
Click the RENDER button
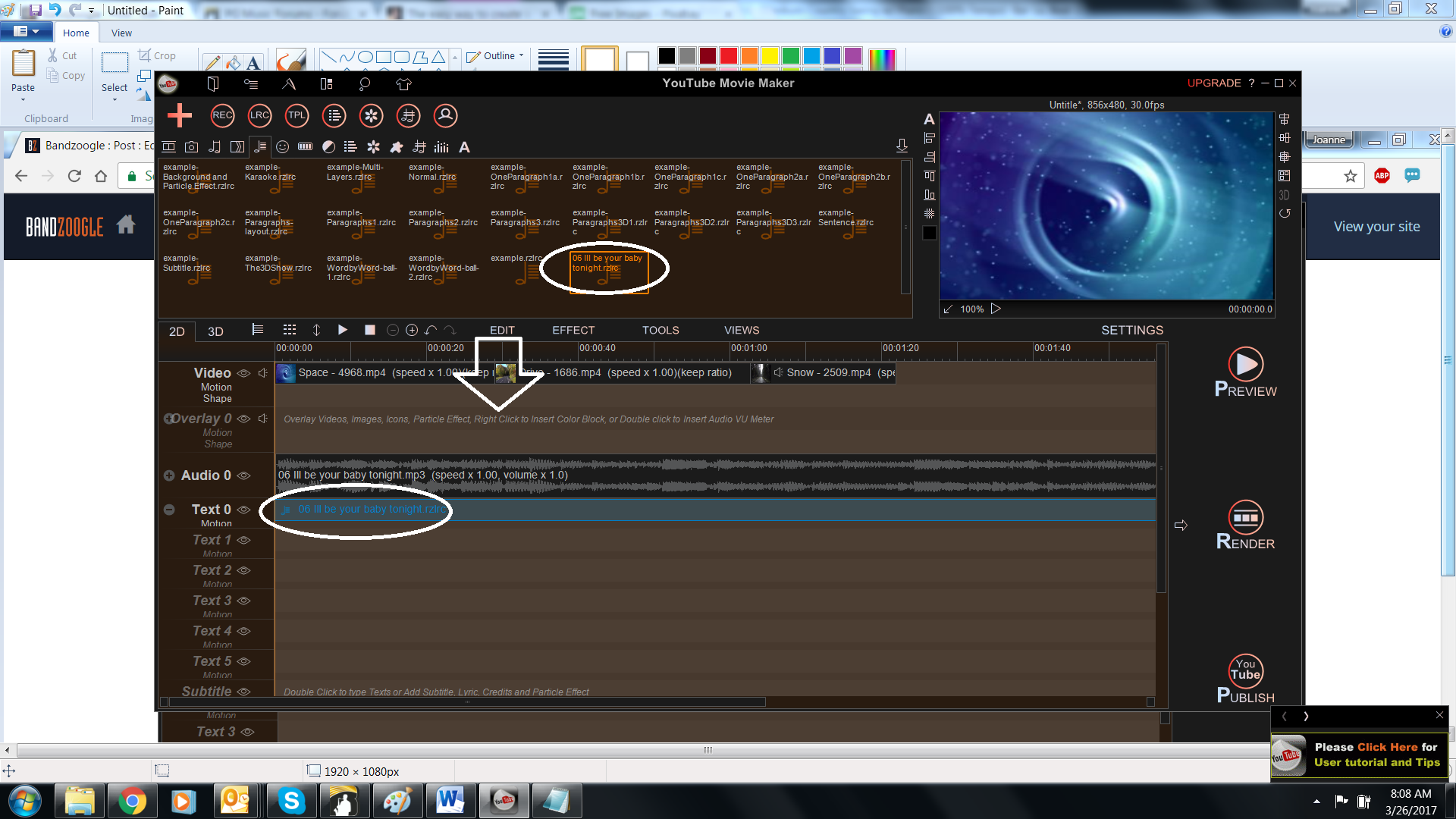coord(1246,525)
